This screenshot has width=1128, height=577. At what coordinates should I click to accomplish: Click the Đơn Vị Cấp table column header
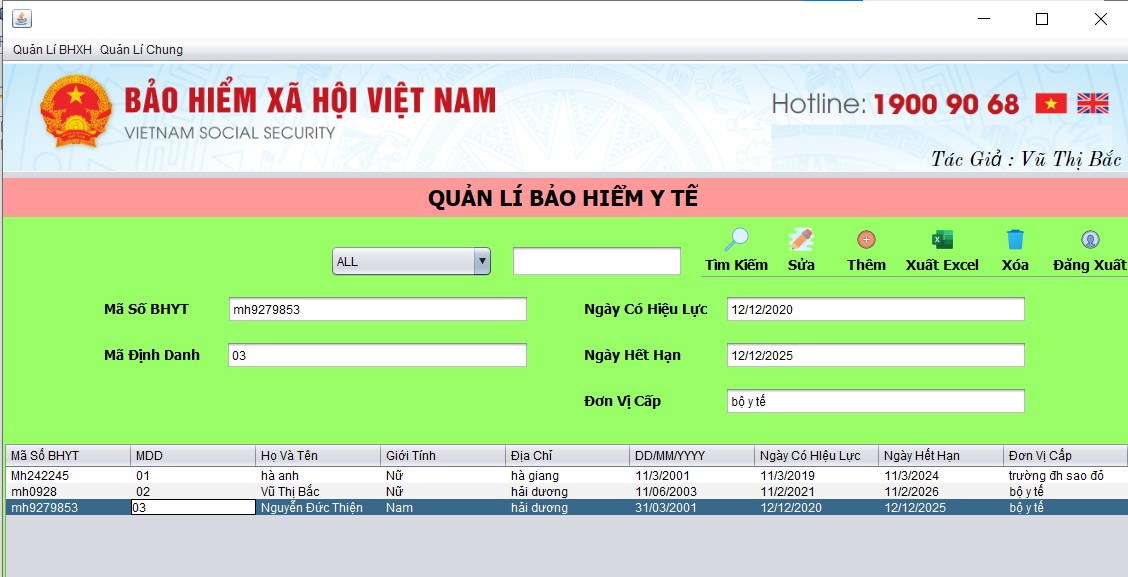[1065, 455]
